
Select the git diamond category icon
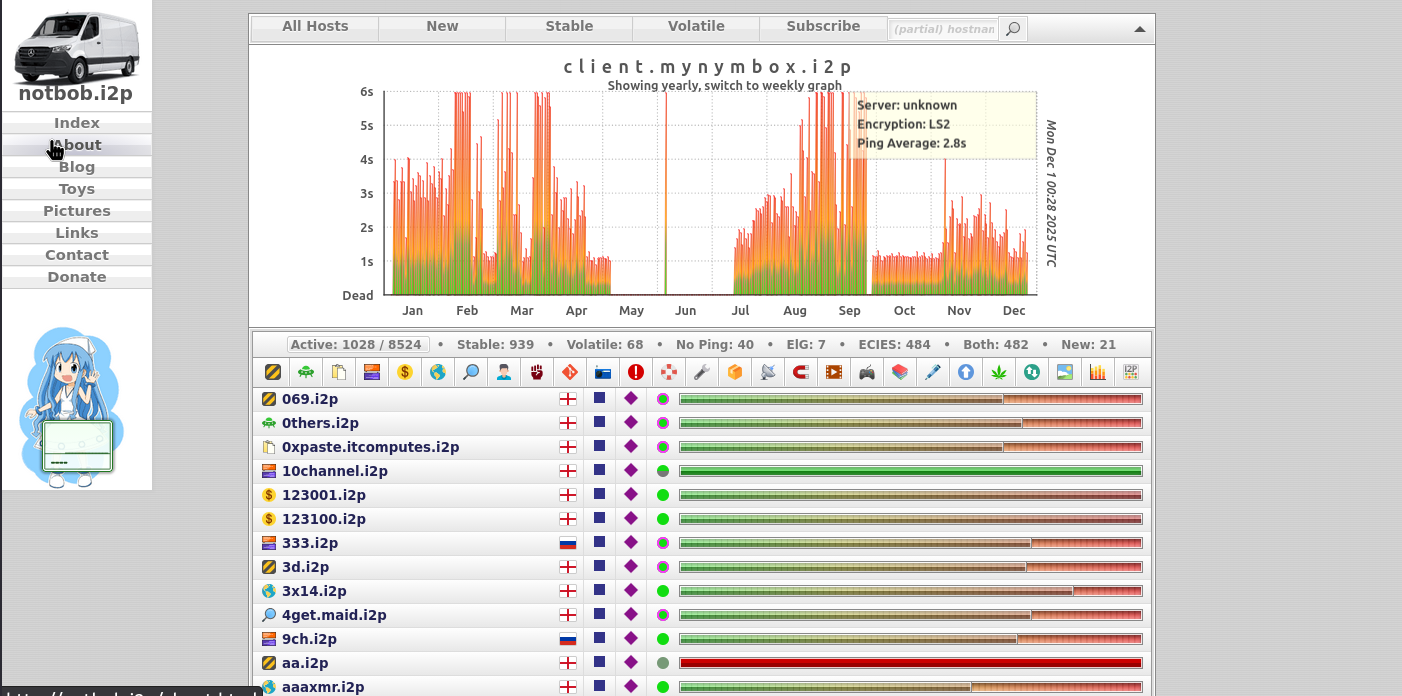click(x=570, y=372)
